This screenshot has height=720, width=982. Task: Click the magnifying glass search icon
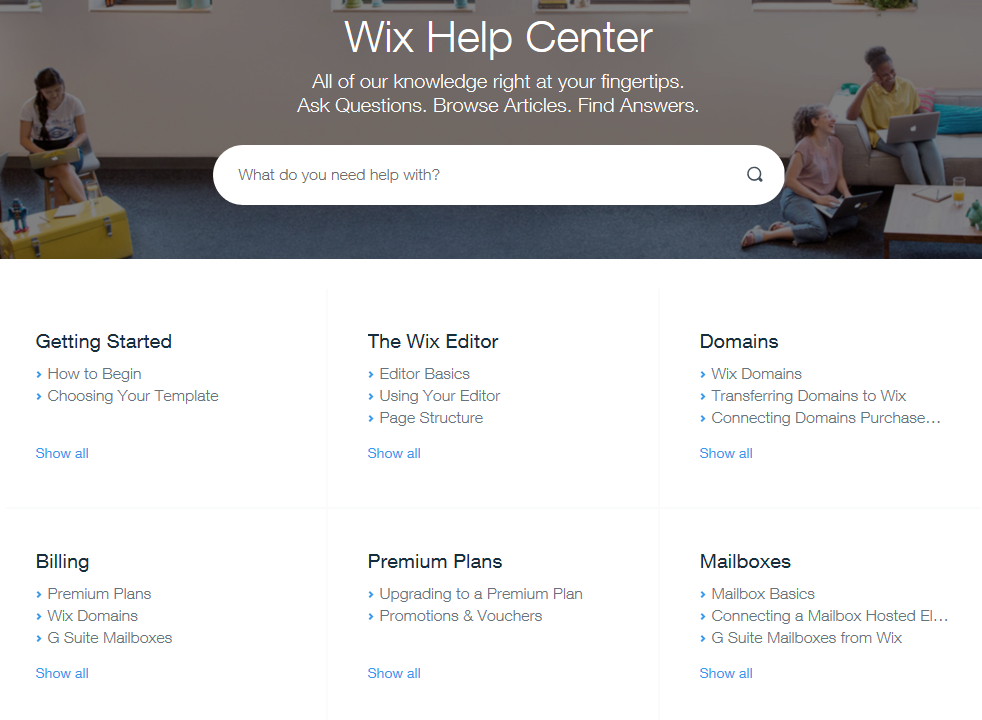755,175
